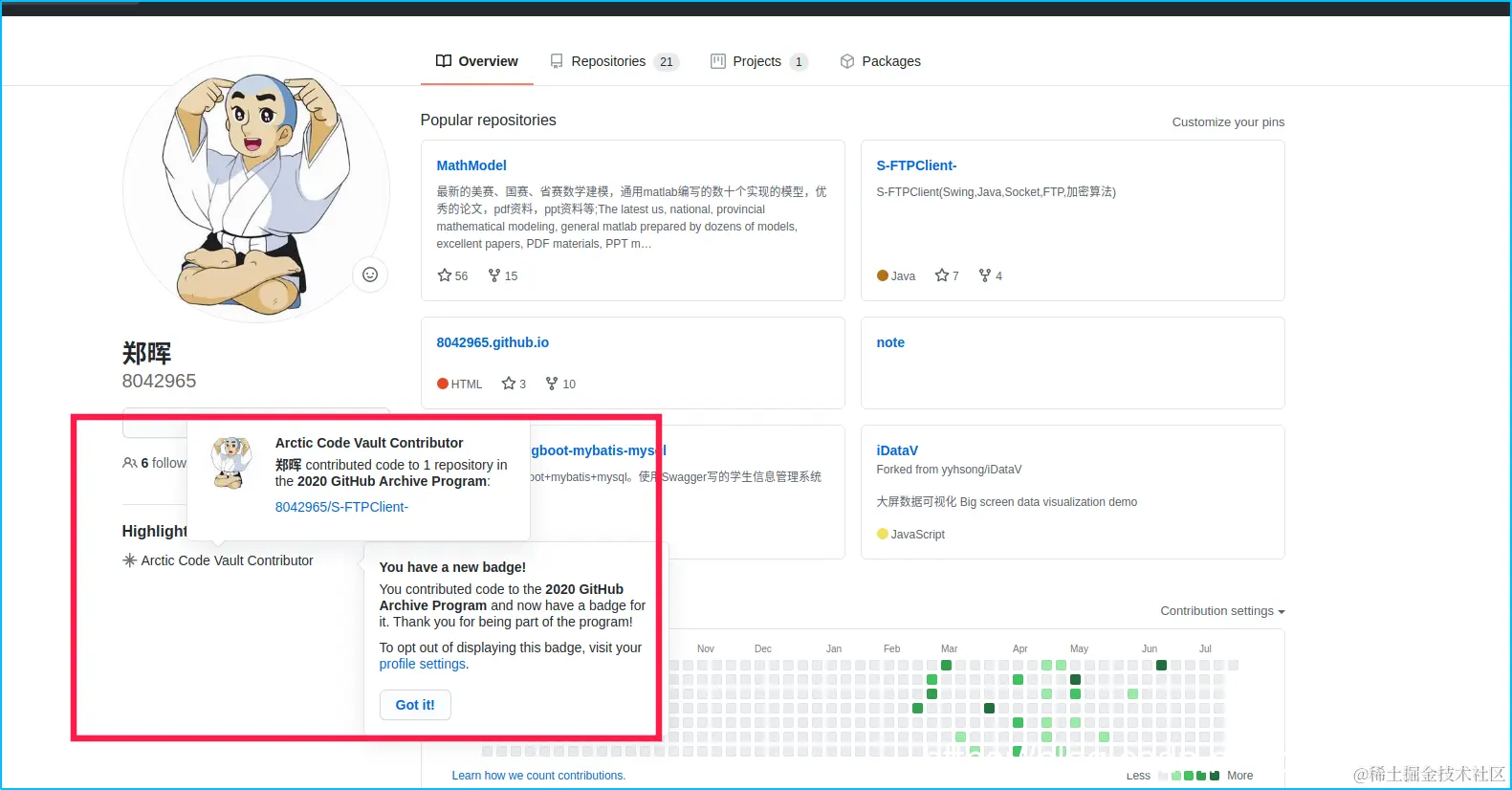Click username 8042965 text
Image resolution: width=1512 pixels, height=790 pixels.
tap(159, 381)
